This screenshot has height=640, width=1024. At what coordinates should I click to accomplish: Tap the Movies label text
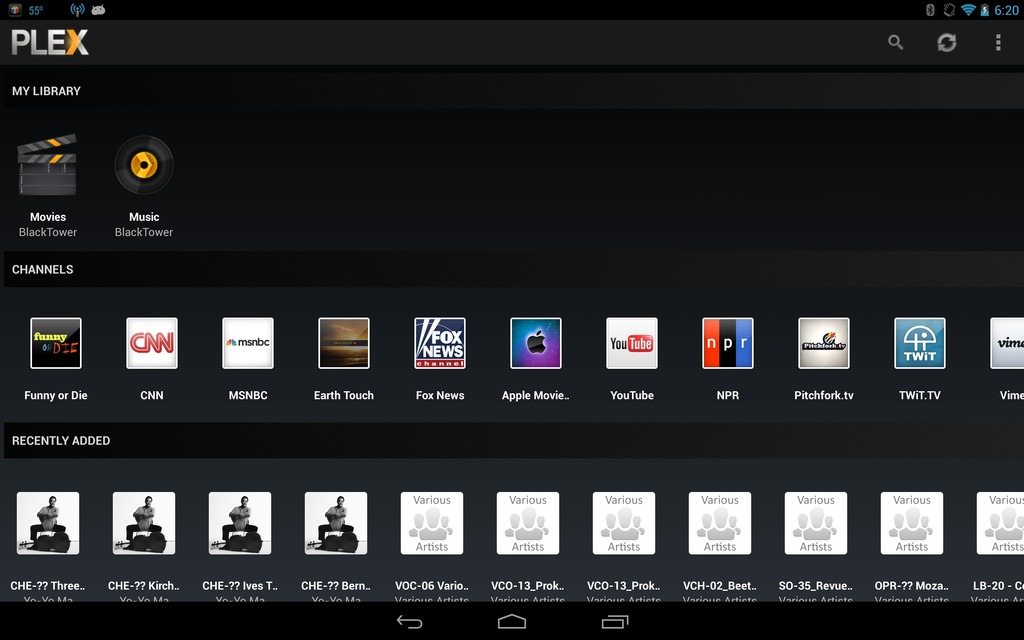click(48, 217)
